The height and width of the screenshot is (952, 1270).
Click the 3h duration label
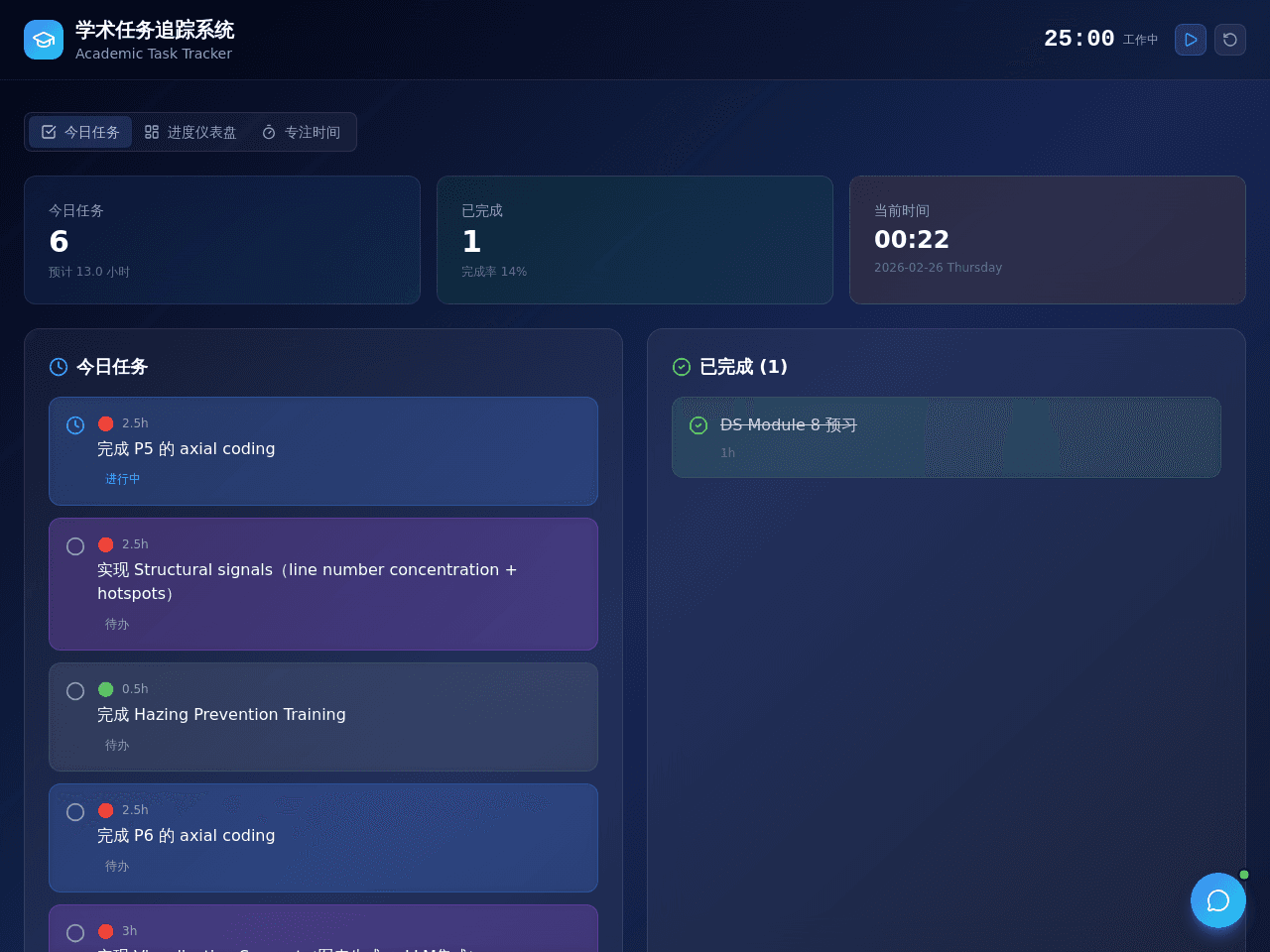point(130,931)
